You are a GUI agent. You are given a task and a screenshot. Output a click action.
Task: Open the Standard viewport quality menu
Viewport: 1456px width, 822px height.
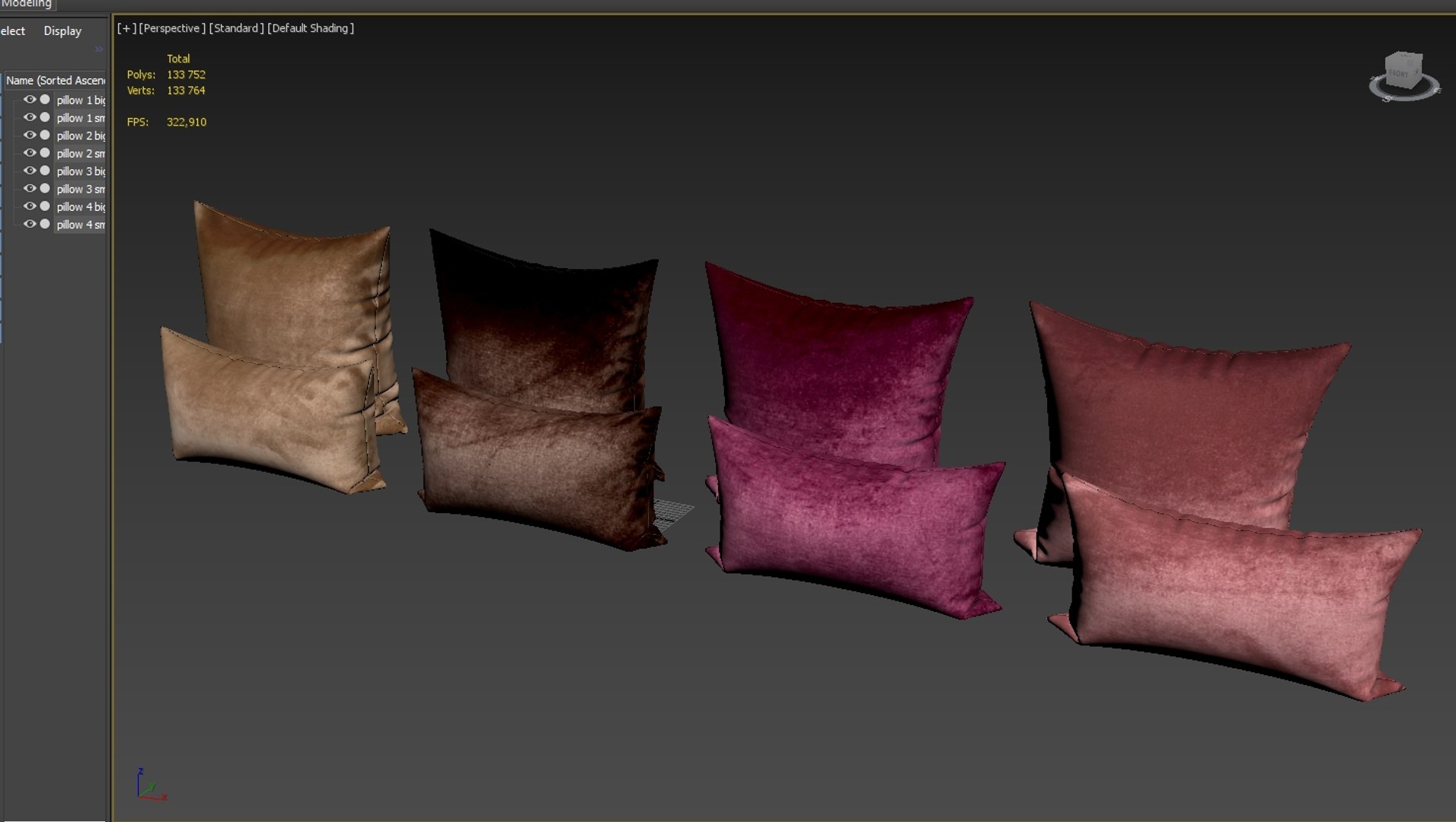click(x=236, y=28)
